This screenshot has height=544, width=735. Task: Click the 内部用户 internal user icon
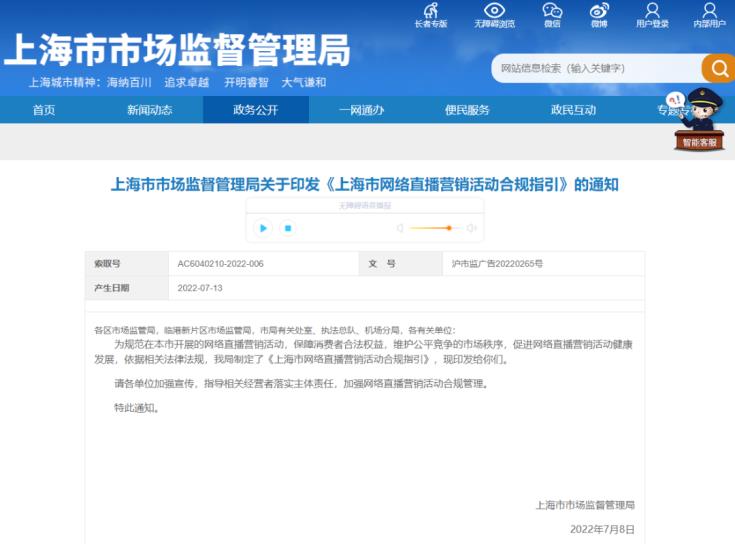click(709, 11)
